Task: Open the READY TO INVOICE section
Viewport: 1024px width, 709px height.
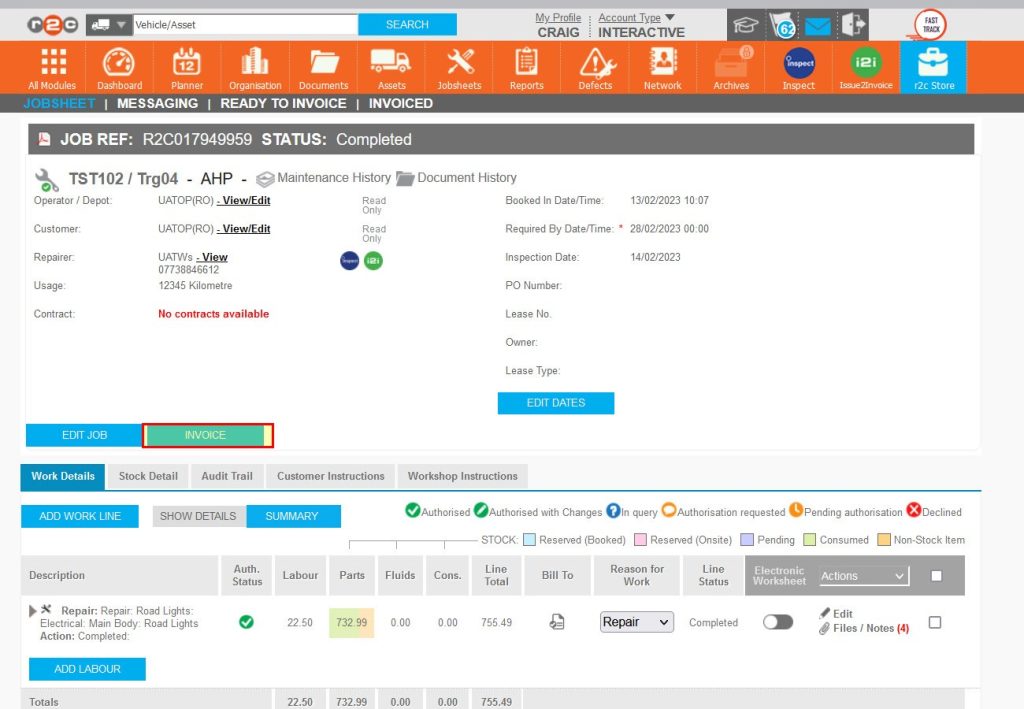Action: pyautogui.click(x=283, y=103)
